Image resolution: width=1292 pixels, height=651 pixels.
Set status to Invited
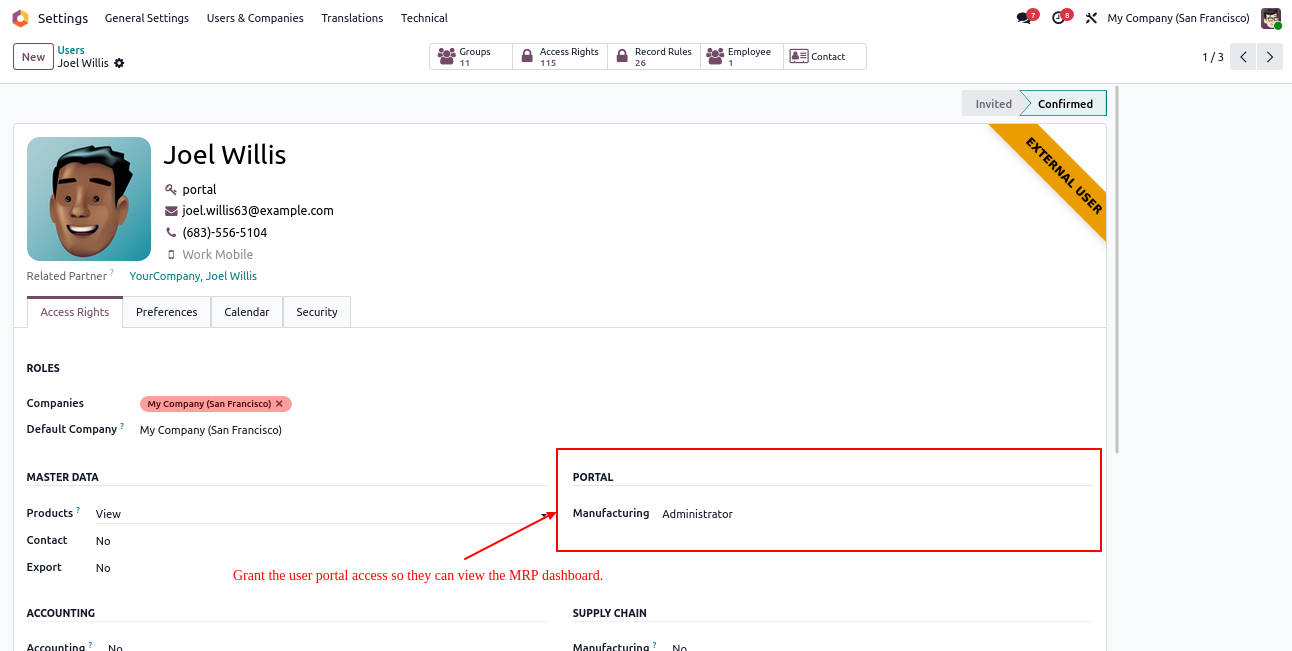click(993, 103)
